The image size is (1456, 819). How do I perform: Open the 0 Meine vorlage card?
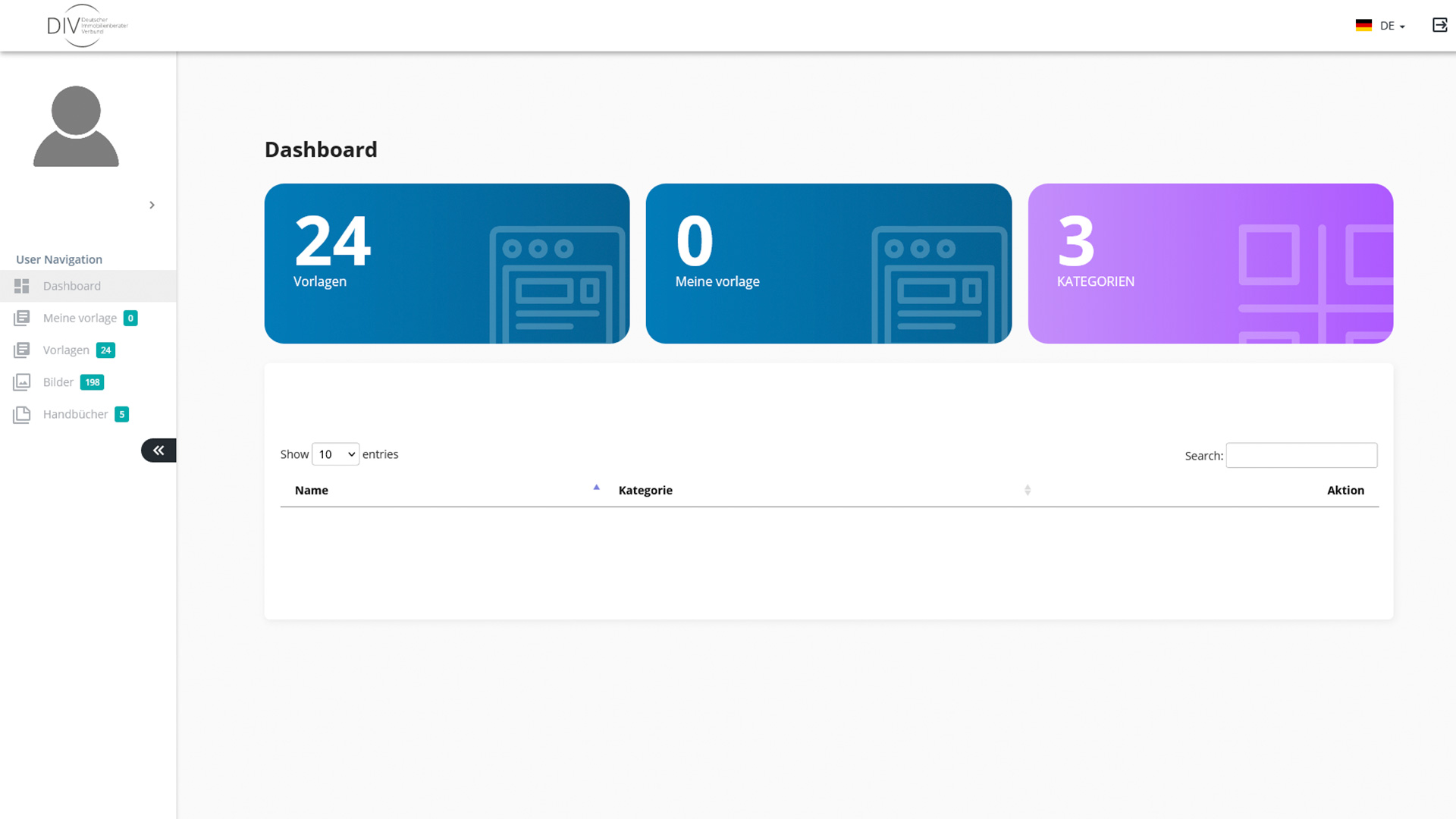click(x=828, y=263)
